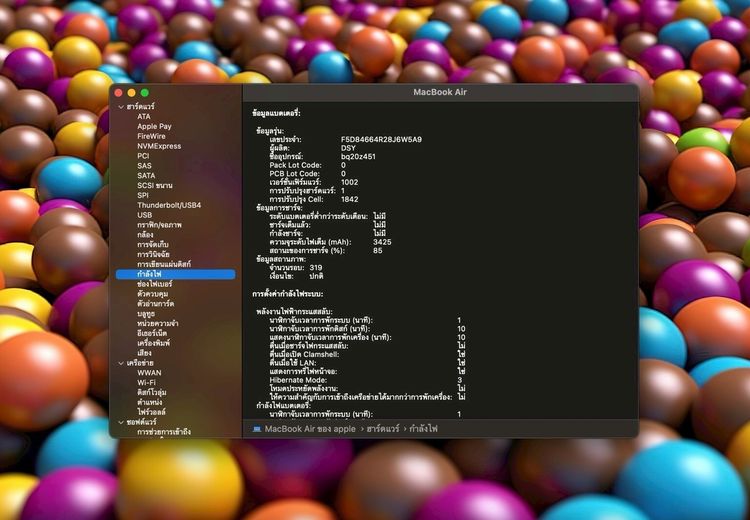Collapse the เครือข่าย section disclosure triangle
750x520 pixels.
[121, 362]
